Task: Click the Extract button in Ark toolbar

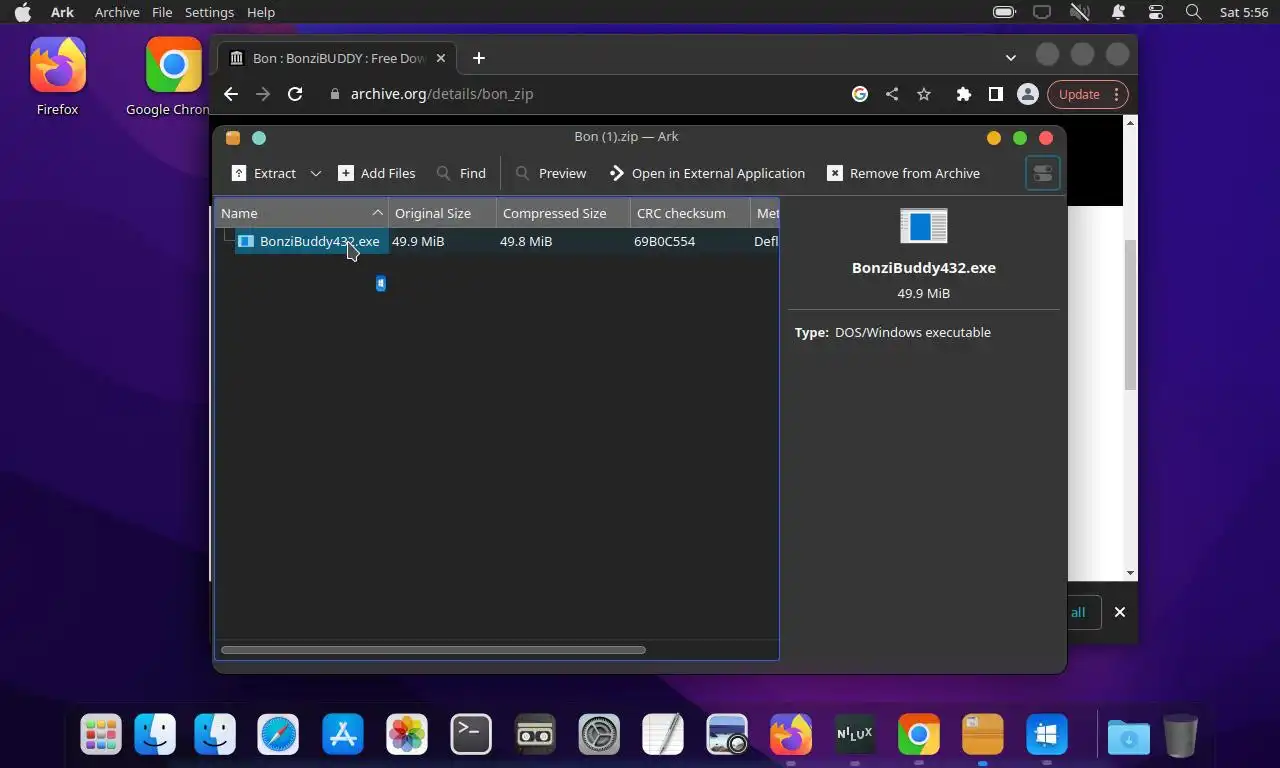Action: tap(264, 173)
